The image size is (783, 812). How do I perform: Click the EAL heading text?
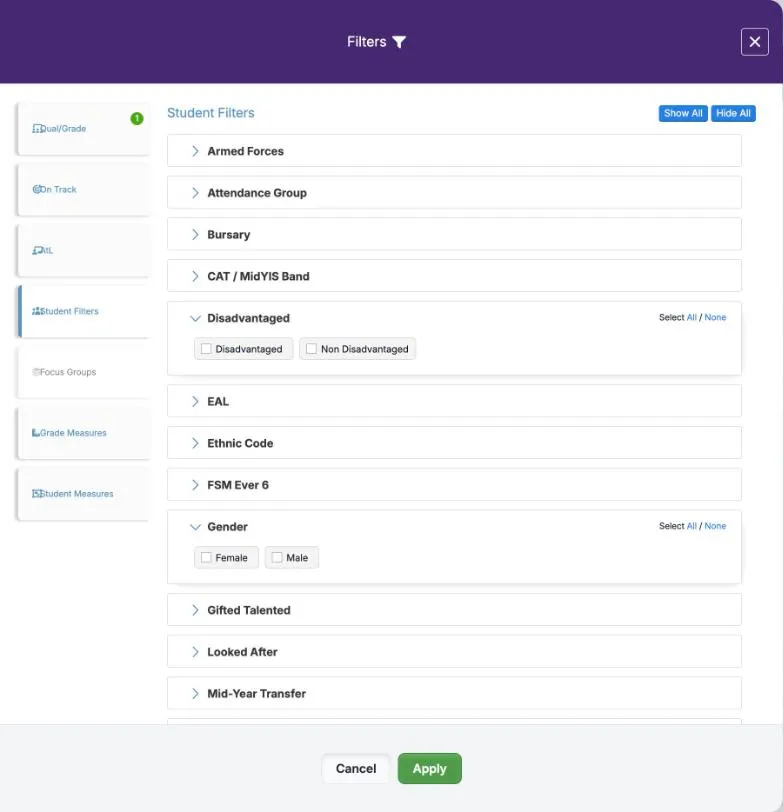click(x=218, y=401)
